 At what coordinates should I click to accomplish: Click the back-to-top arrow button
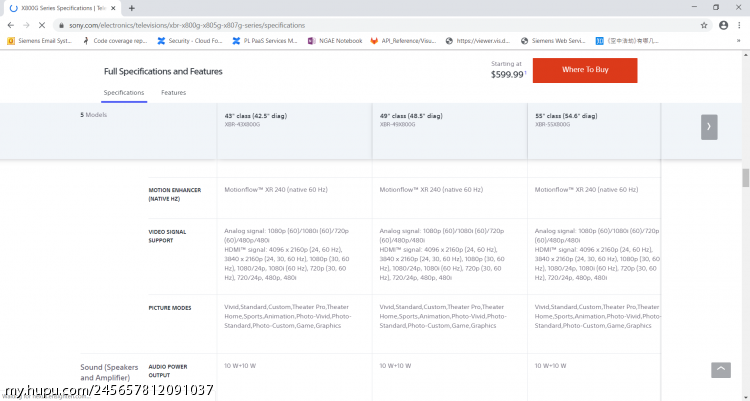click(x=721, y=370)
